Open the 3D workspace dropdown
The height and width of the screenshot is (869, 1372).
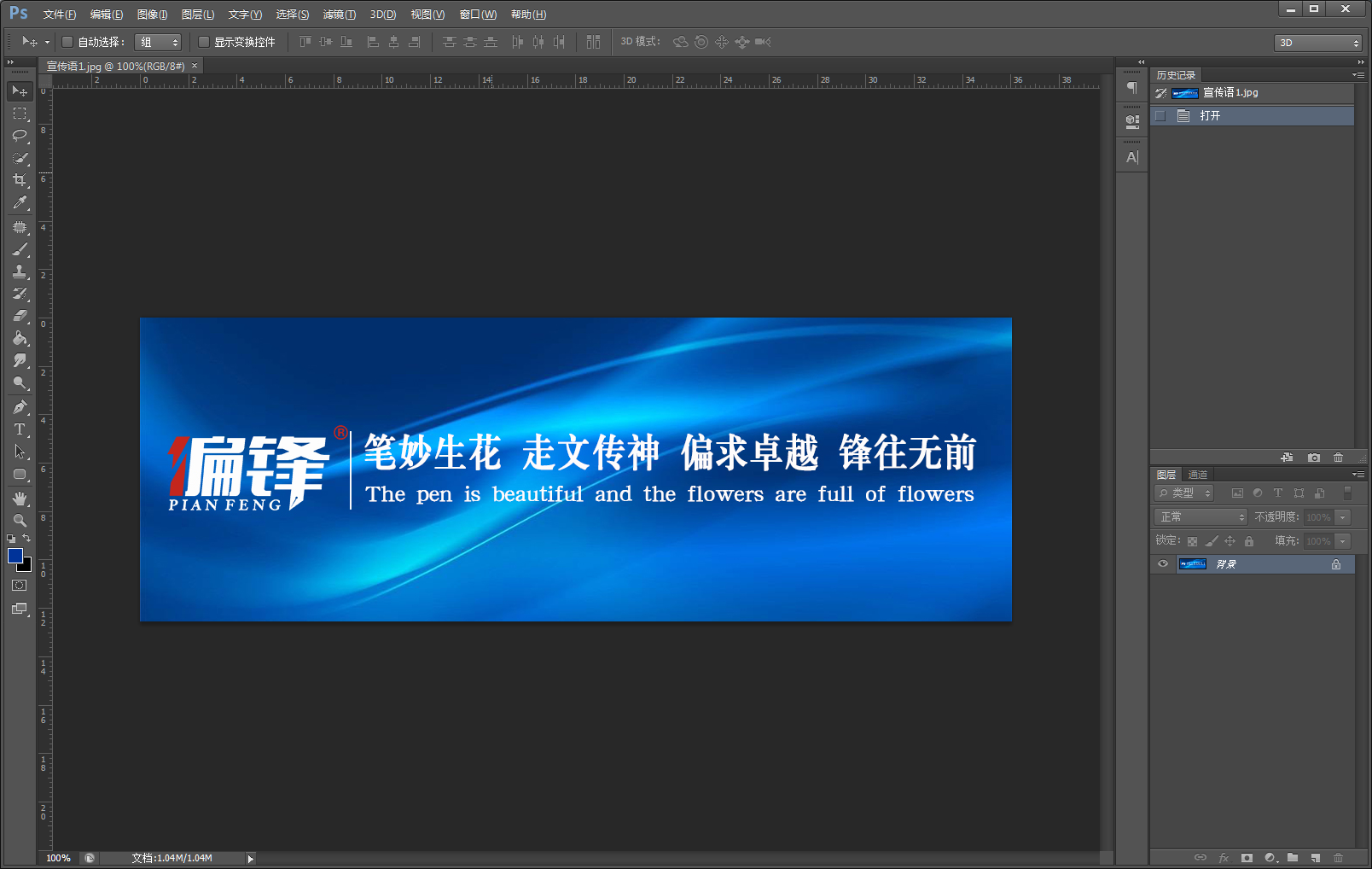tap(1318, 43)
